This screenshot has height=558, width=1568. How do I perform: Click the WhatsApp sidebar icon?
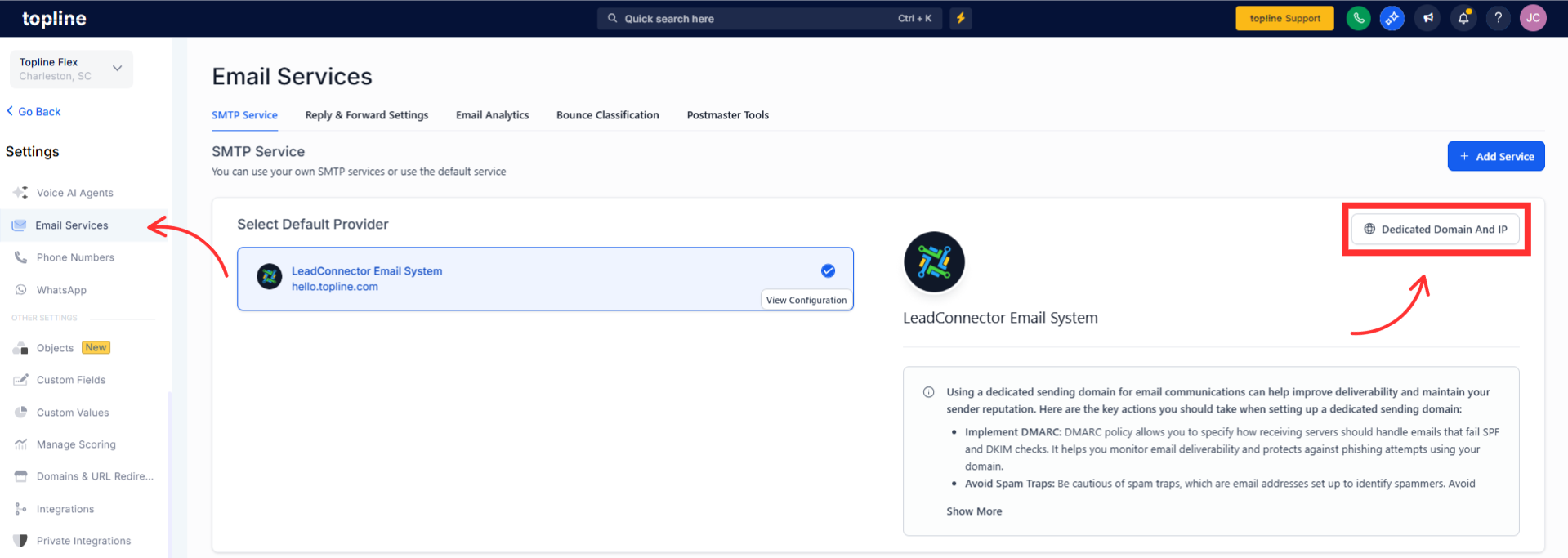point(20,290)
